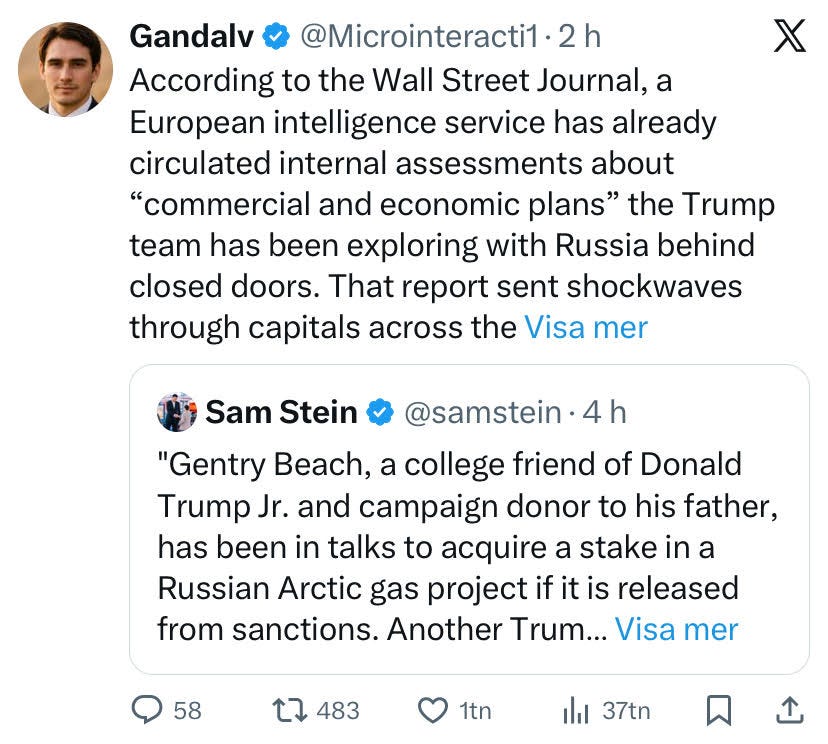Open Gandalv display name link
The width and height of the screenshot is (828, 744).
coord(192,37)
